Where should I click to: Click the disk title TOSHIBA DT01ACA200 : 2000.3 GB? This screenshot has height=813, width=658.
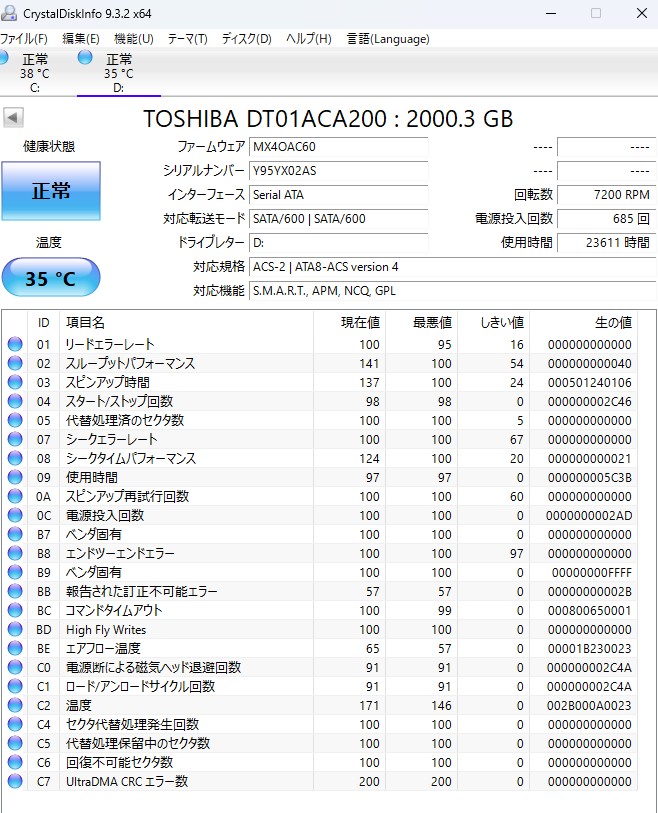pyautogui.click(x=328, y=119)
